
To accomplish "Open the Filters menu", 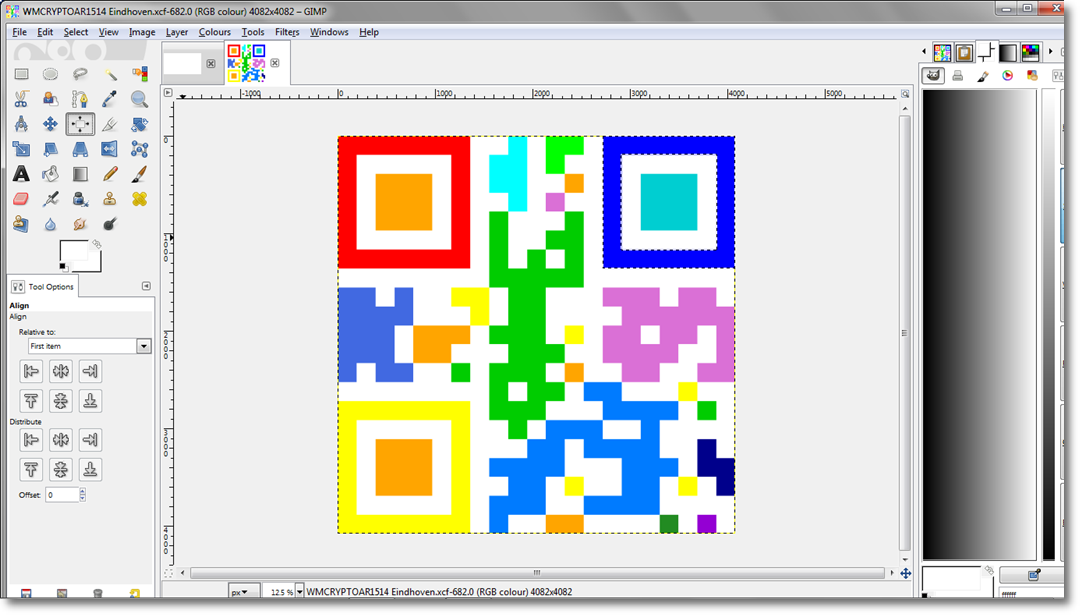I will (x=287, y=32).
